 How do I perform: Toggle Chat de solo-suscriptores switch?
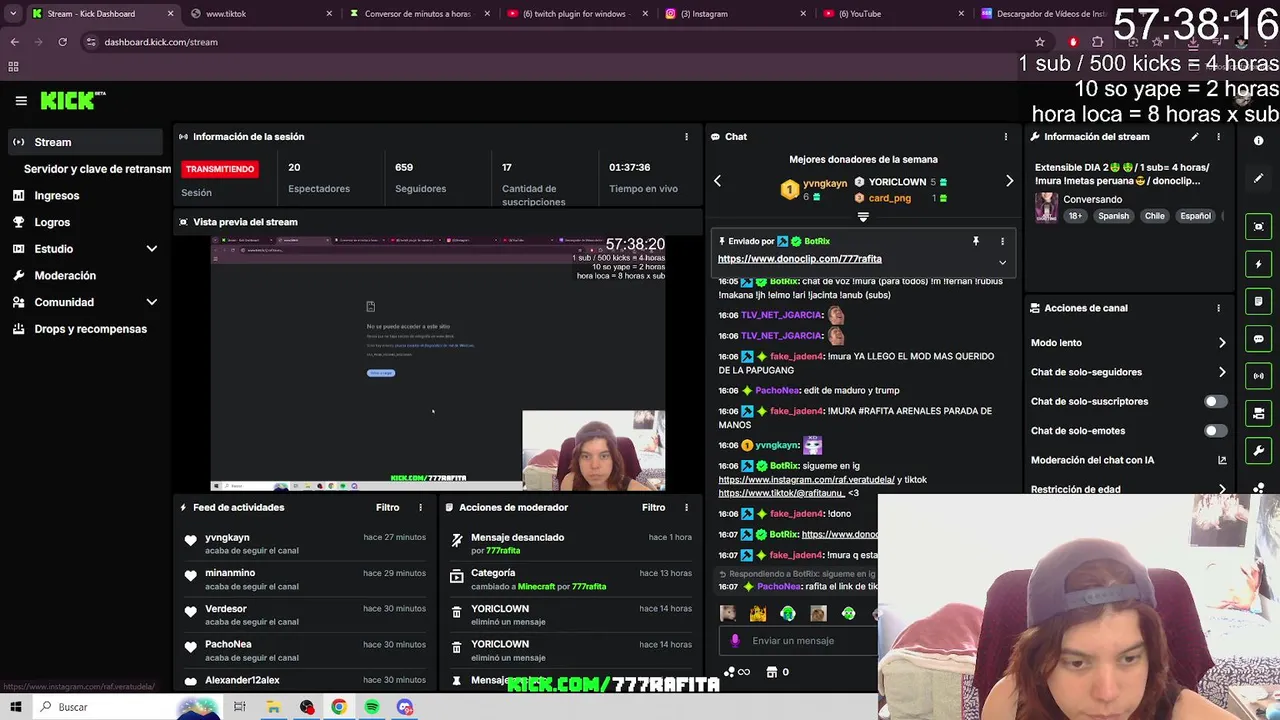click(x=1214, y=401)
